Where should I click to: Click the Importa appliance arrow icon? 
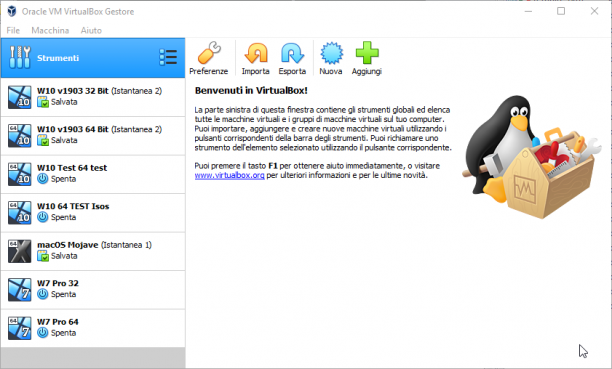click(x=256, y=53)
